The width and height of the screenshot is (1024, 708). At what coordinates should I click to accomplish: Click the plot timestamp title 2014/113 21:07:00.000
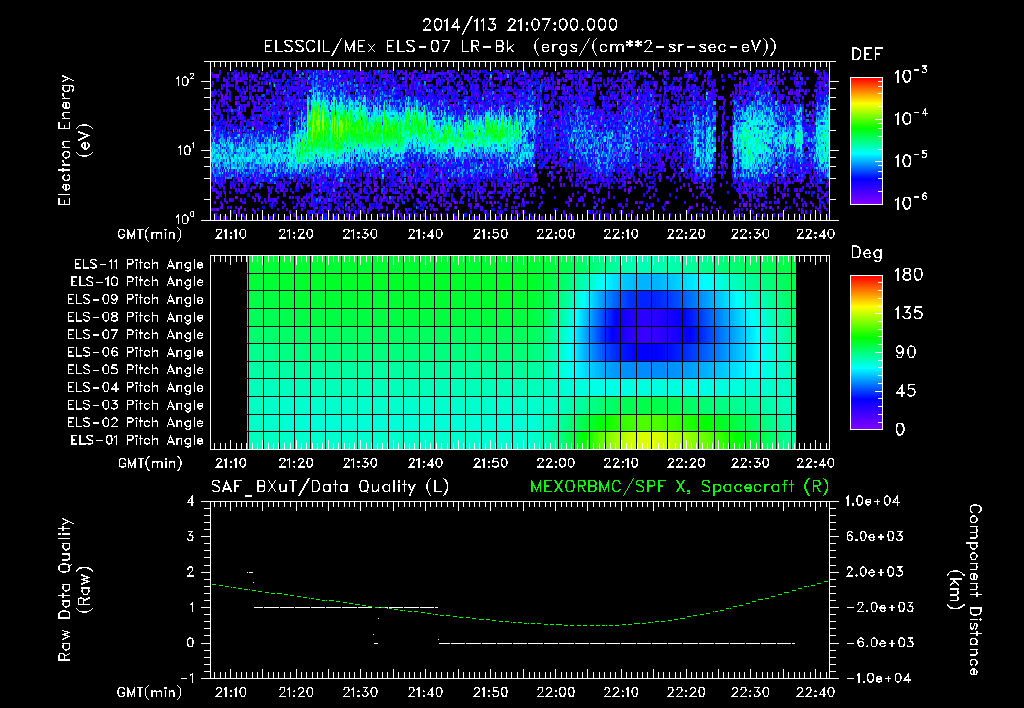519,25
